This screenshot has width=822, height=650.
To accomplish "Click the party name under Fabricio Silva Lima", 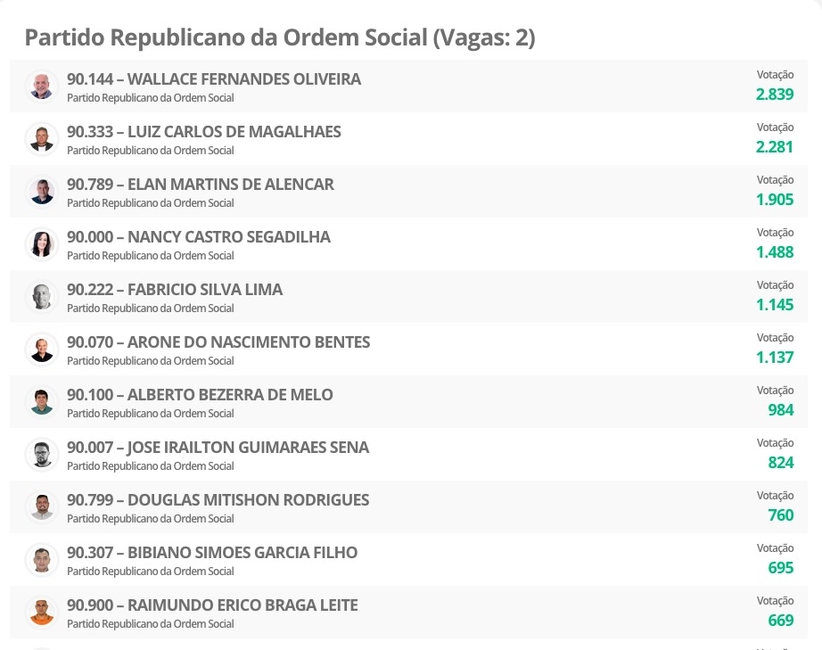I will [150, 308].
